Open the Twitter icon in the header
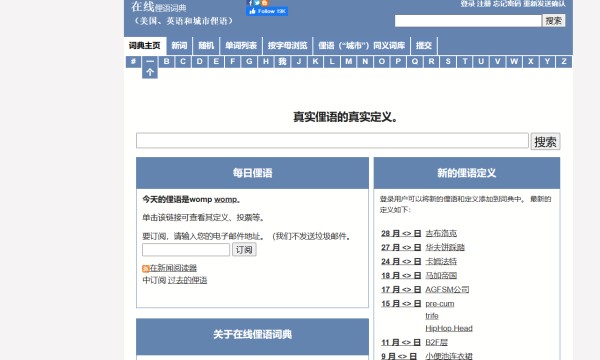This screenshot has height=360, width=600. point(257,3)
